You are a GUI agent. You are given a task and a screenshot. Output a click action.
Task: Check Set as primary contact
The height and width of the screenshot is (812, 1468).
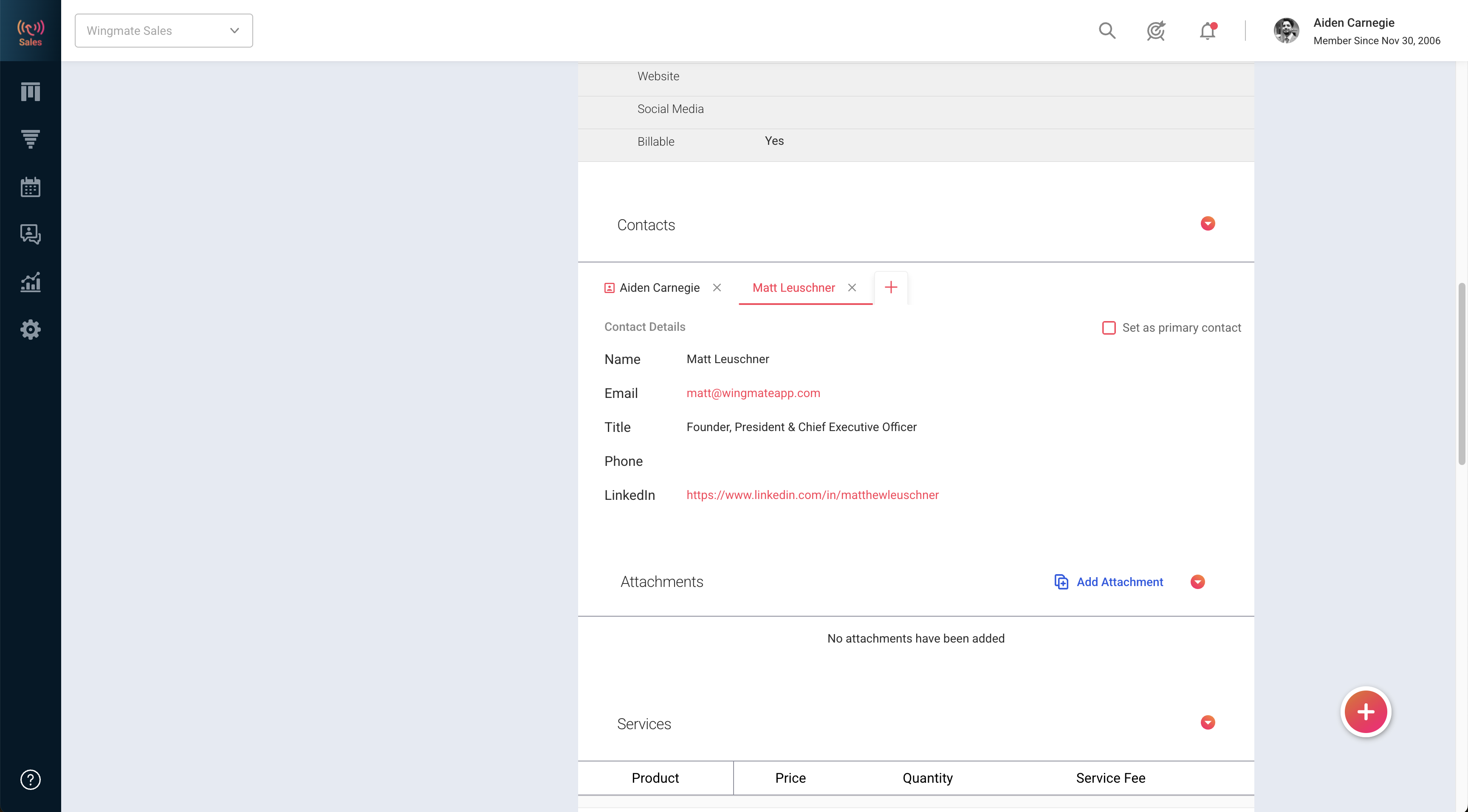[x=1108, y=328]
